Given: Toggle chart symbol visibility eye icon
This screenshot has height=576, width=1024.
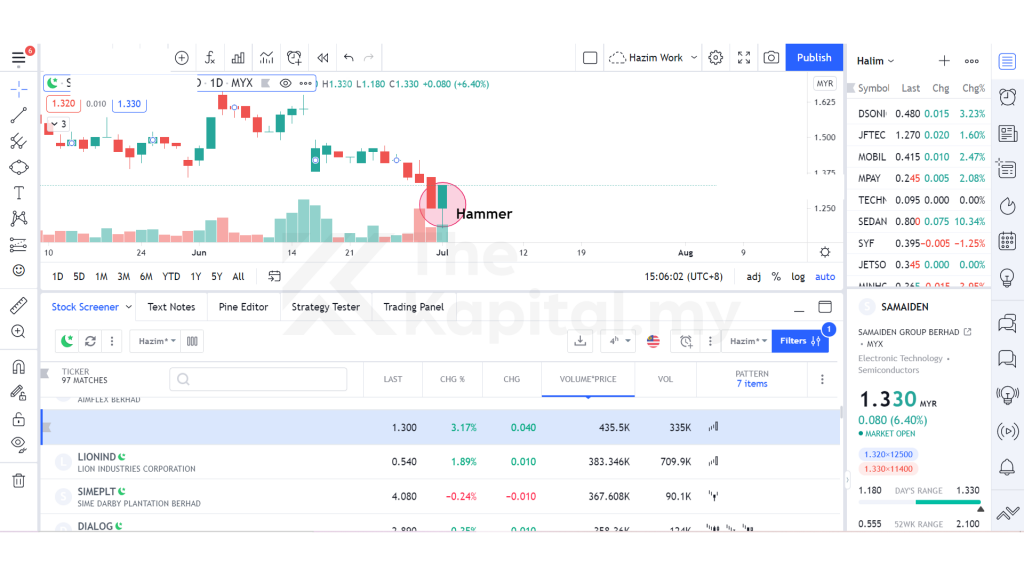Looking at the screenshot, I should click(286, 83).
